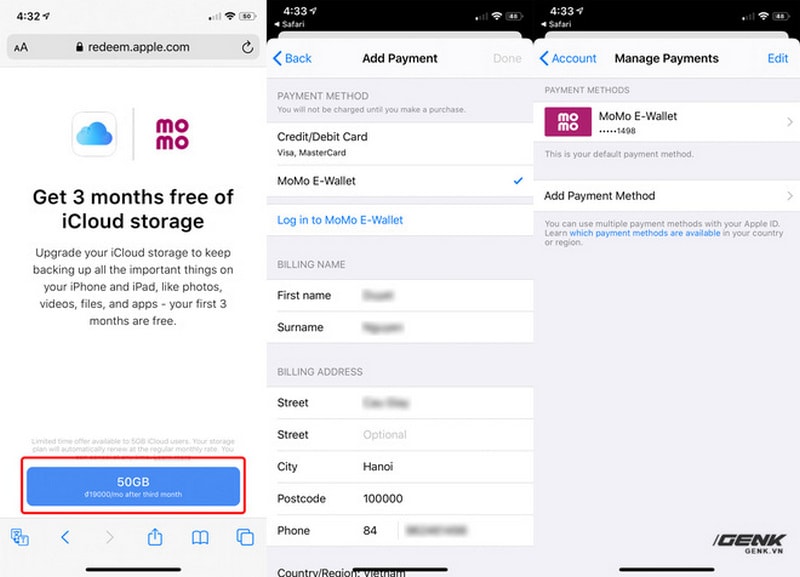This screenshot has width=800, height=577.
Task: Open 'which payment methods are available' link
Action: pos(644,233)
